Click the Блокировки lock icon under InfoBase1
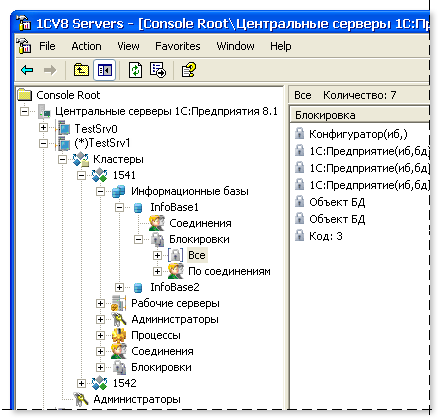440x420 pixels. tap(157, 239)
